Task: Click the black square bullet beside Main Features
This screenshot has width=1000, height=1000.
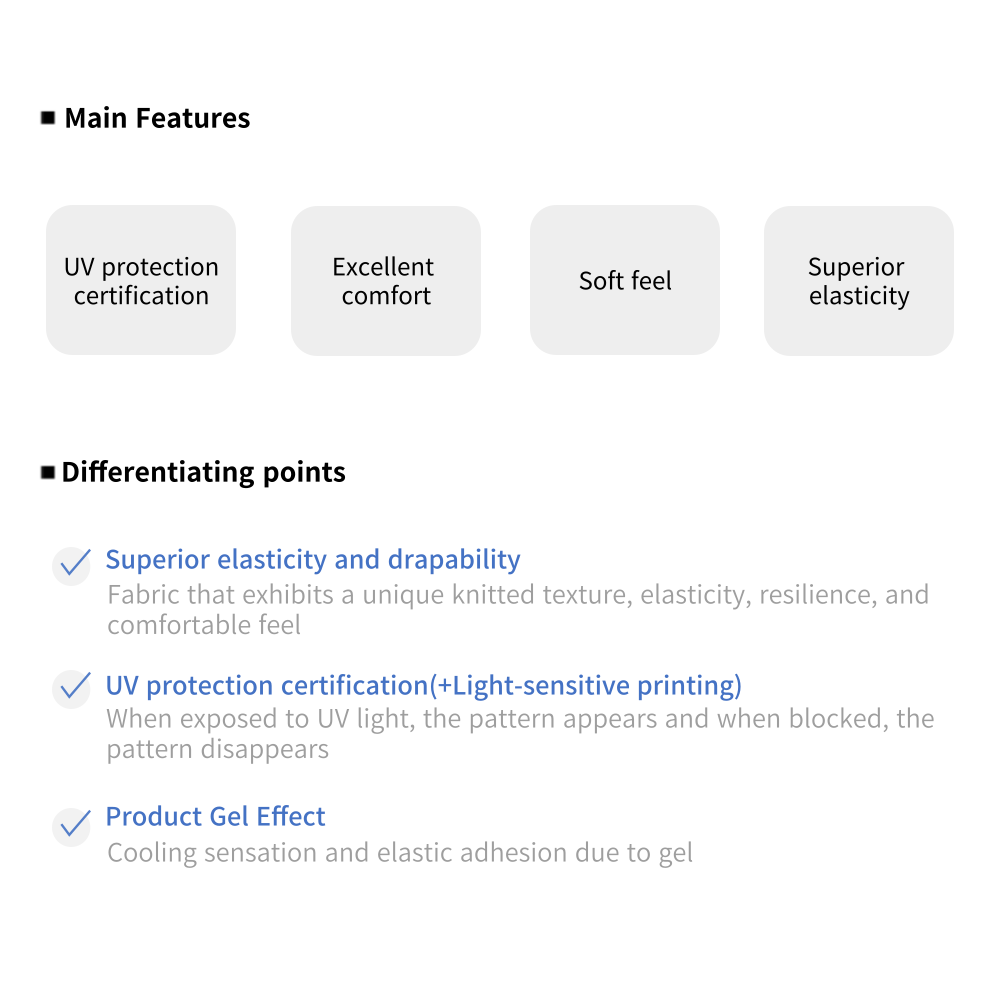Action: 48,118
